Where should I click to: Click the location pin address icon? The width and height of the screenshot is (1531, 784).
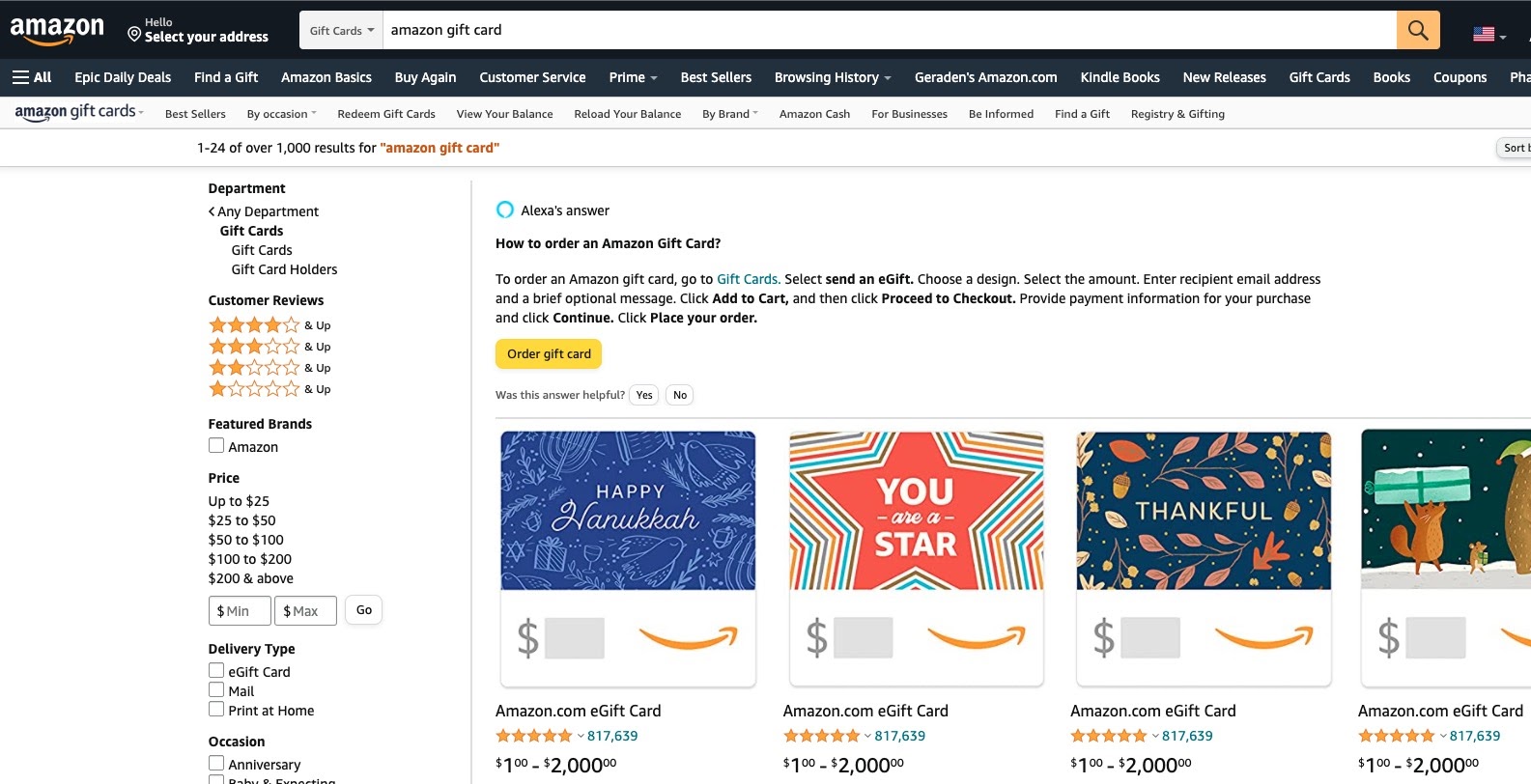[x=134, y=34]
